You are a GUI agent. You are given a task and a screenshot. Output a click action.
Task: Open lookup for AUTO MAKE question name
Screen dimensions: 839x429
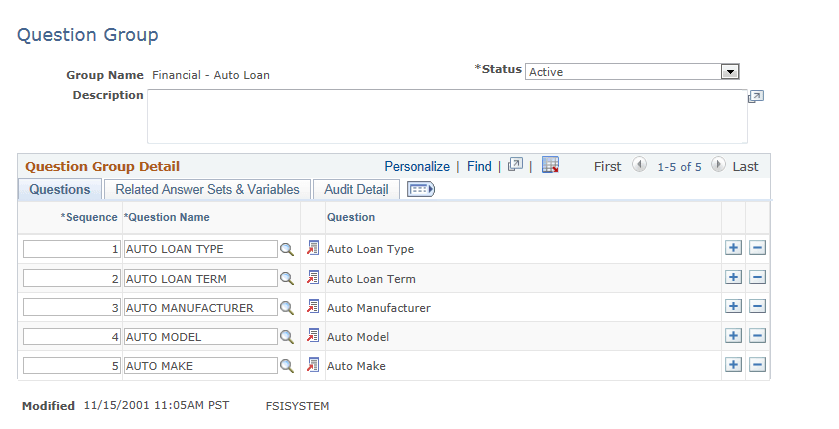click(x=287, y=366)
